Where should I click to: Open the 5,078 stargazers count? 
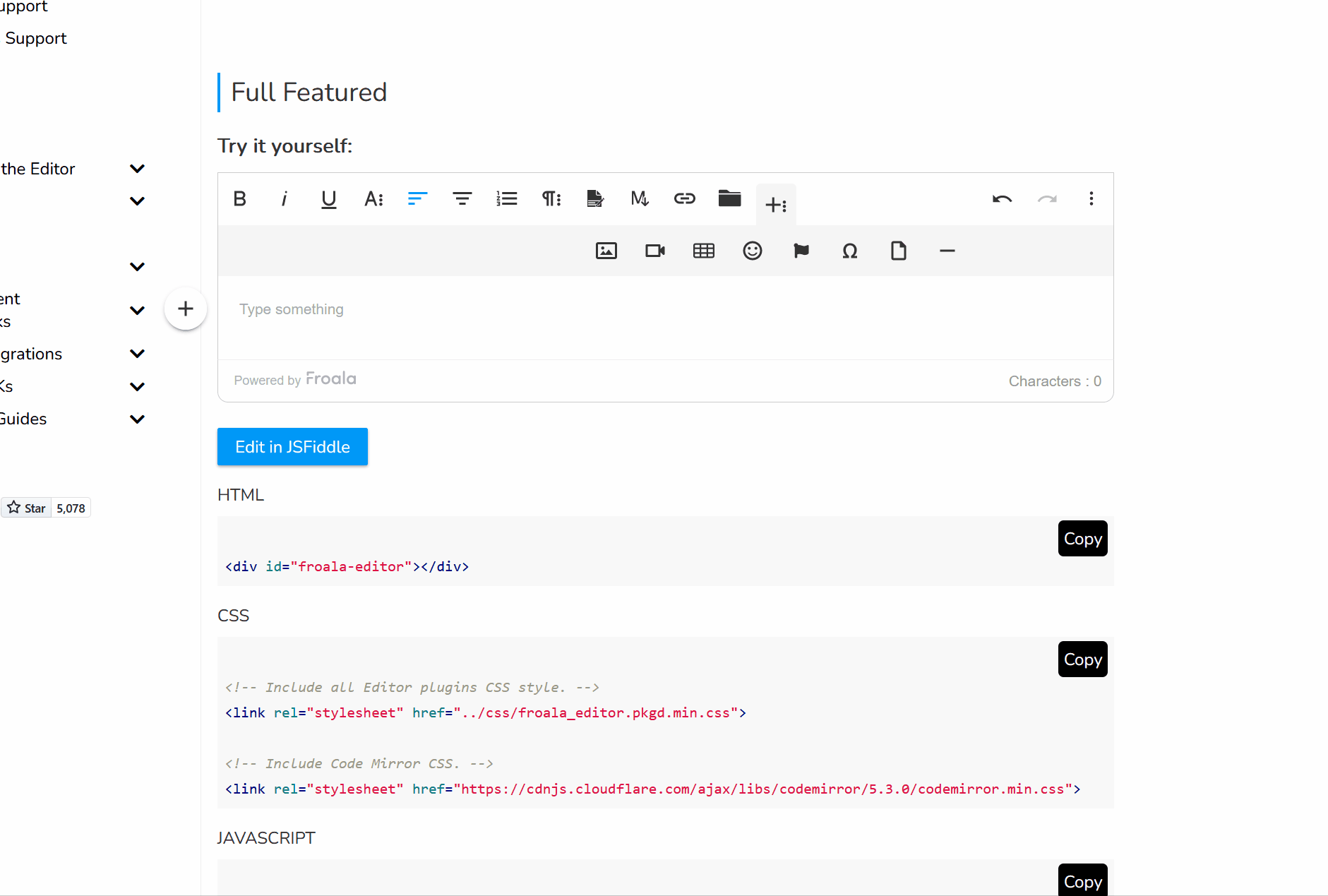pyautogui.click(x=71, y=508)
